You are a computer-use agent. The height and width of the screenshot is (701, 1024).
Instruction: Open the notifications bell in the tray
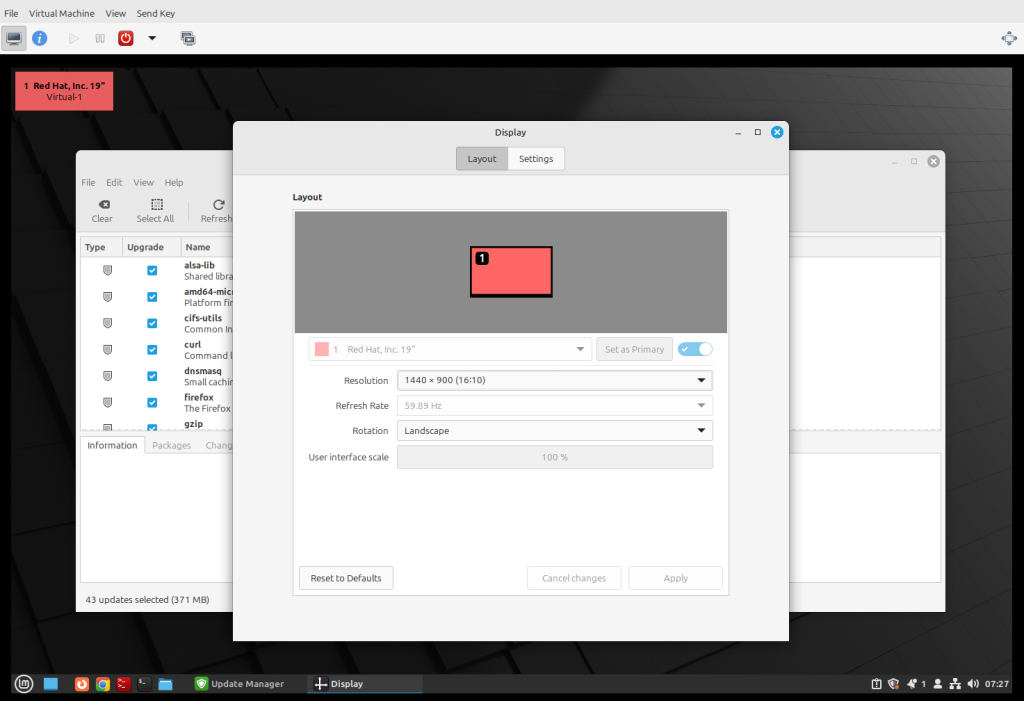click(x=912, y=684)
